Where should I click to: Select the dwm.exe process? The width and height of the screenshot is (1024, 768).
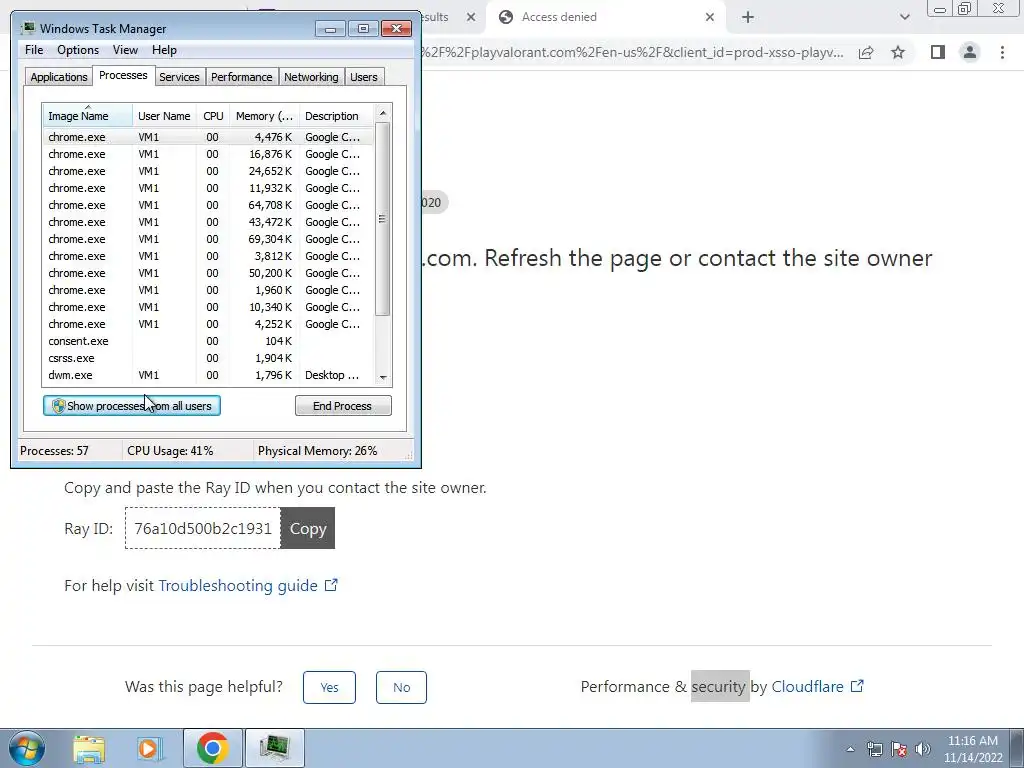[209, 375]
